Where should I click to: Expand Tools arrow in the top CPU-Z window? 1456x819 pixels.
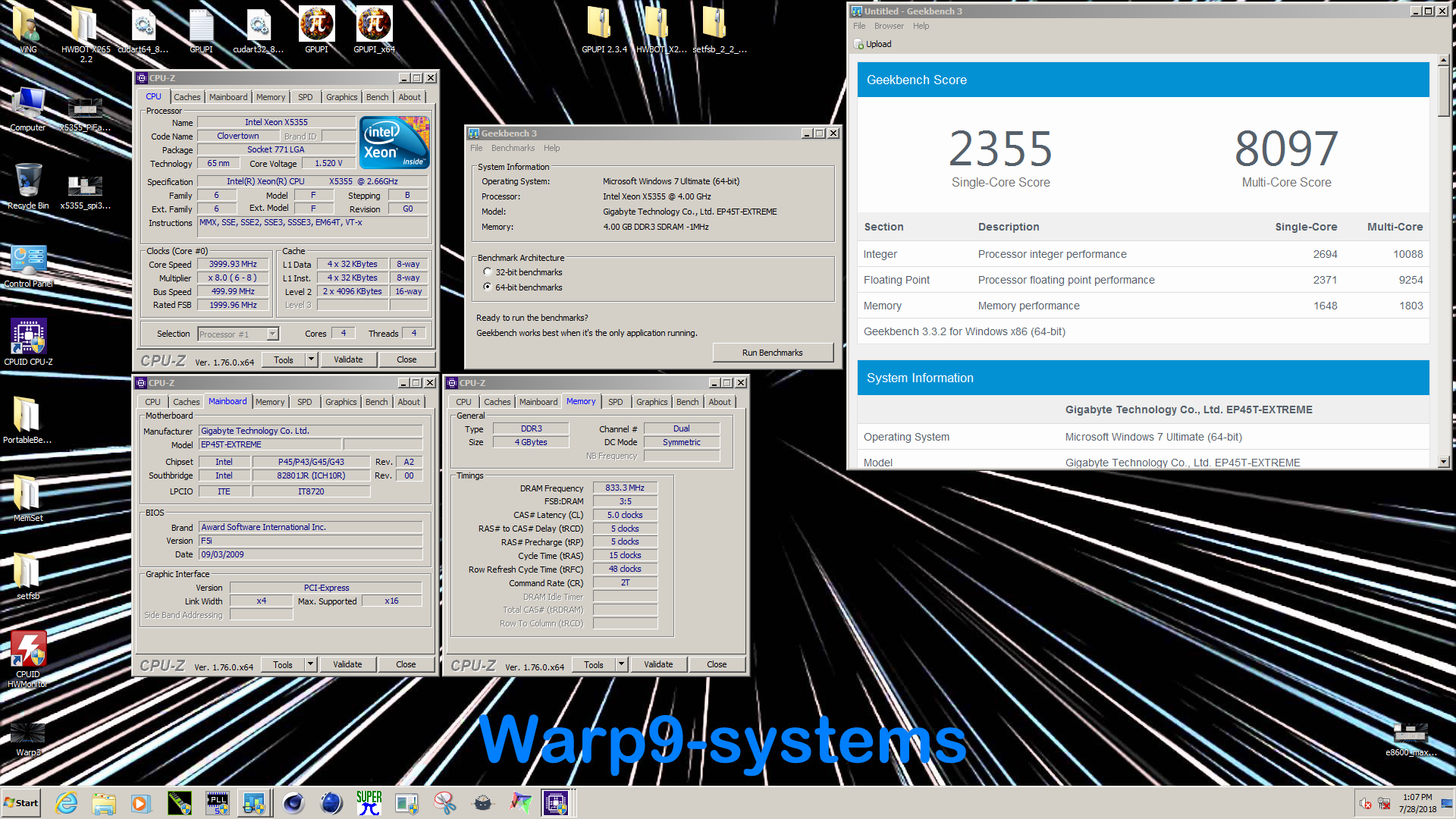click(x=311, y=359)
